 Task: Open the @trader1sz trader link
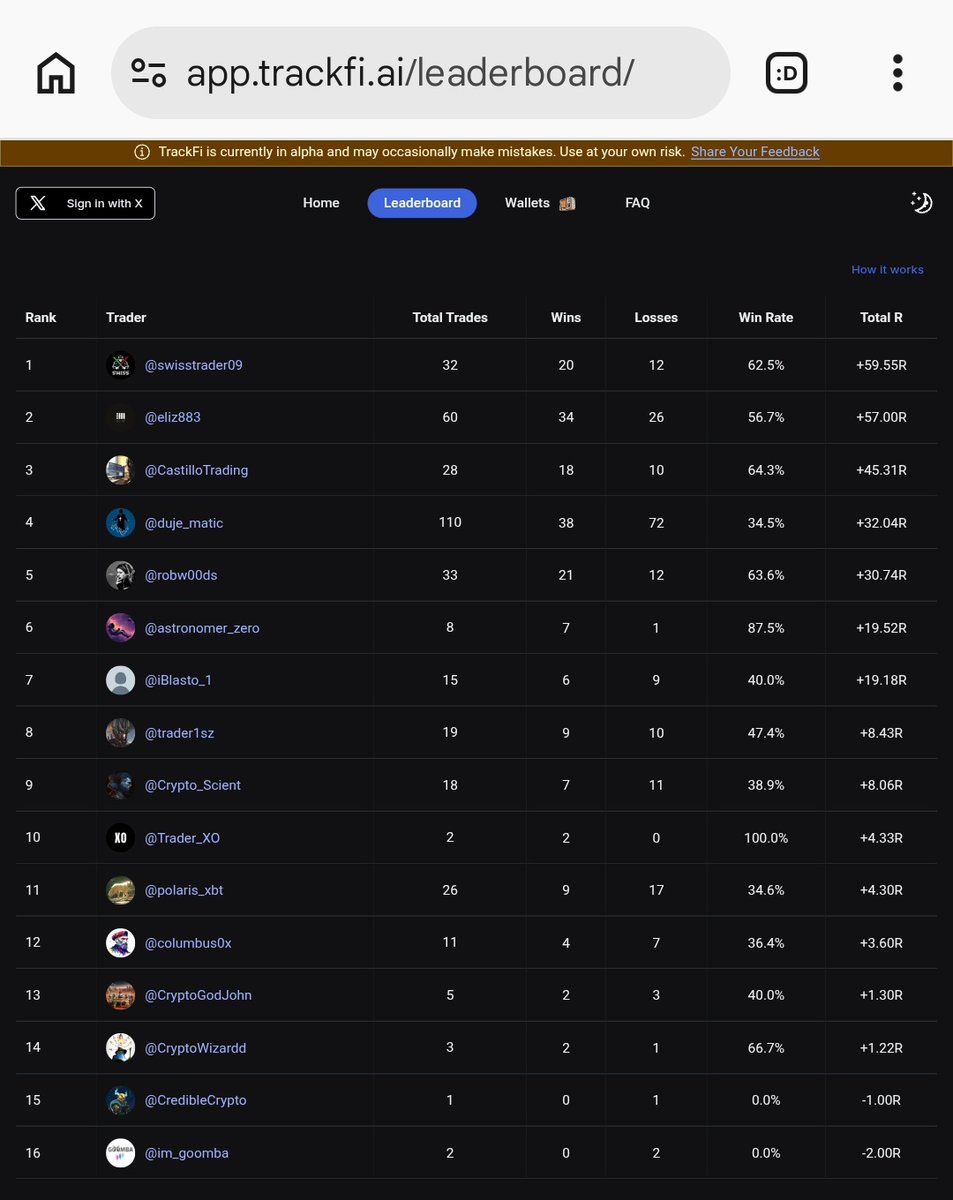pos(180,733)
